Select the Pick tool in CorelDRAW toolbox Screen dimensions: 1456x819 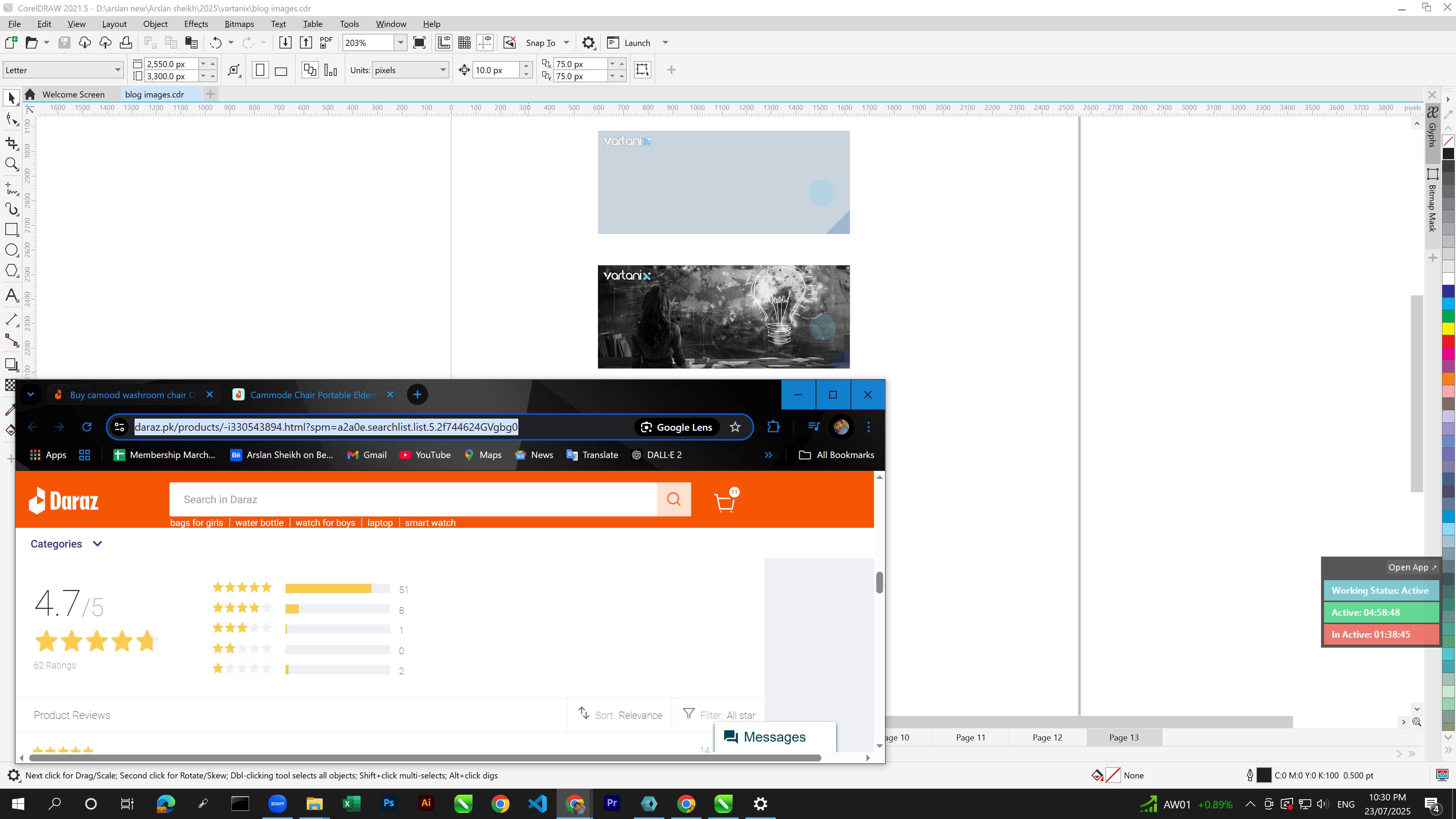11,98
